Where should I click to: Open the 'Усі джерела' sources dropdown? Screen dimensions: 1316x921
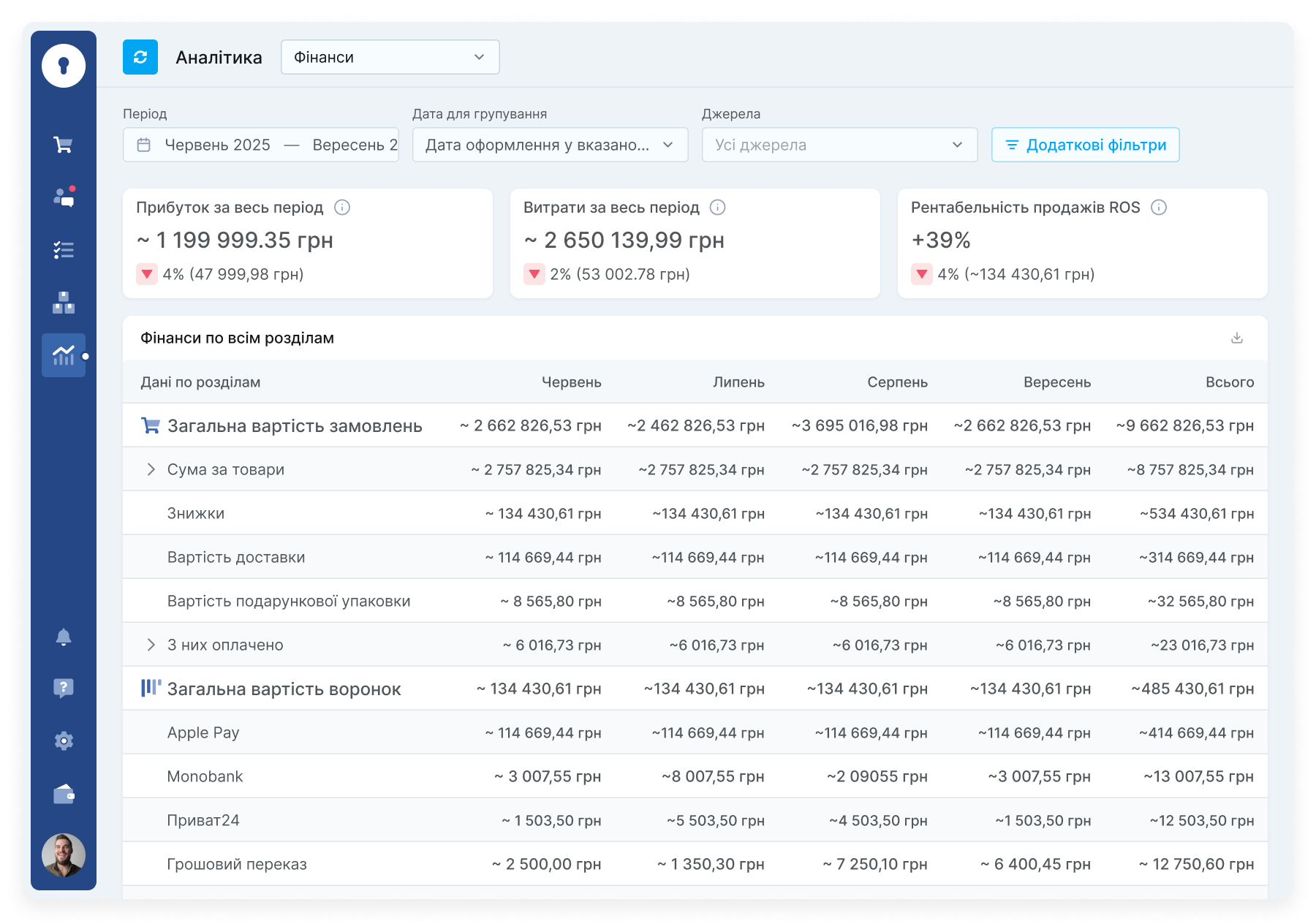839,145
